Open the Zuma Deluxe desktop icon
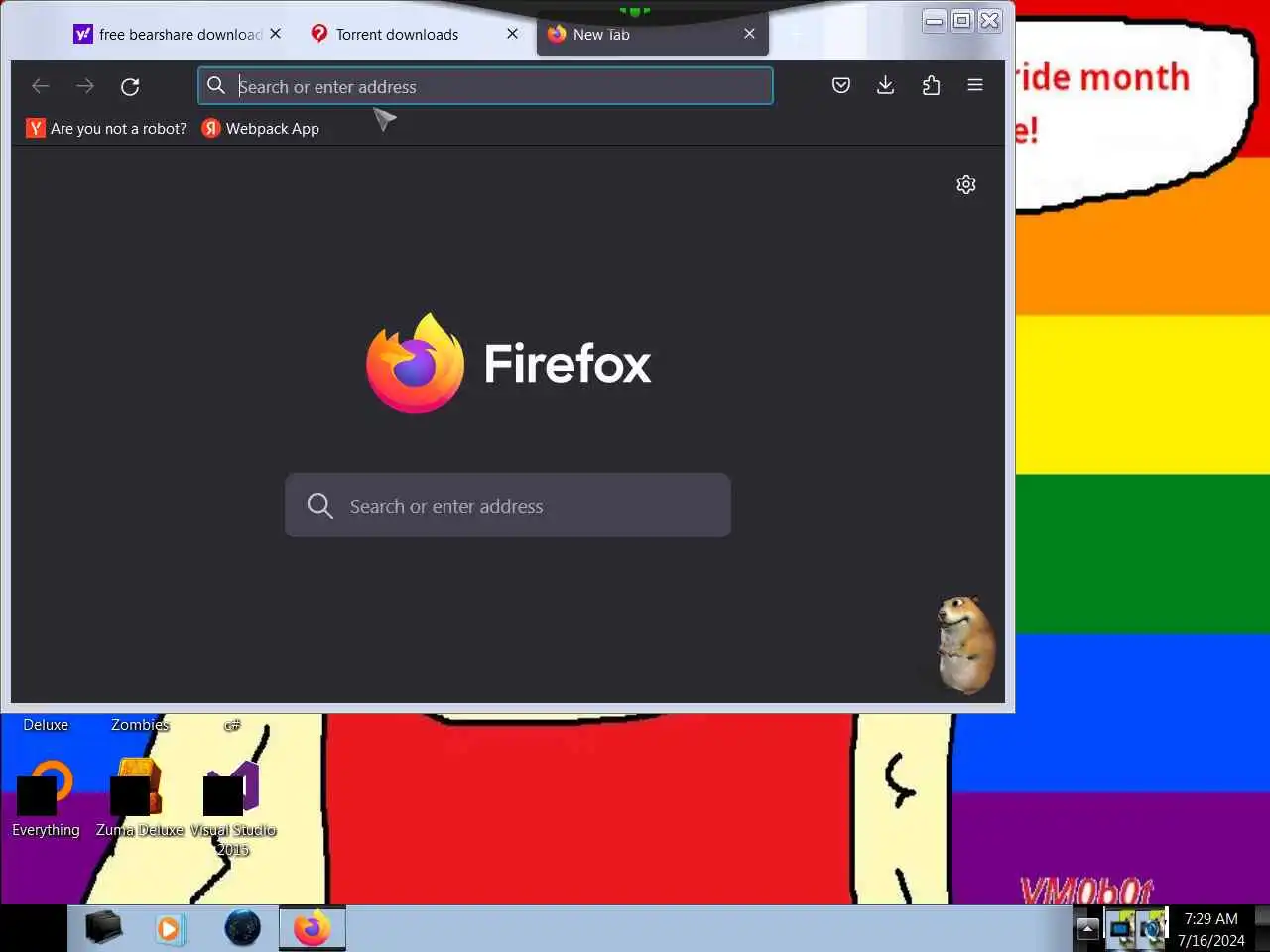This screenshot has height=952, width=1270. 139,799
